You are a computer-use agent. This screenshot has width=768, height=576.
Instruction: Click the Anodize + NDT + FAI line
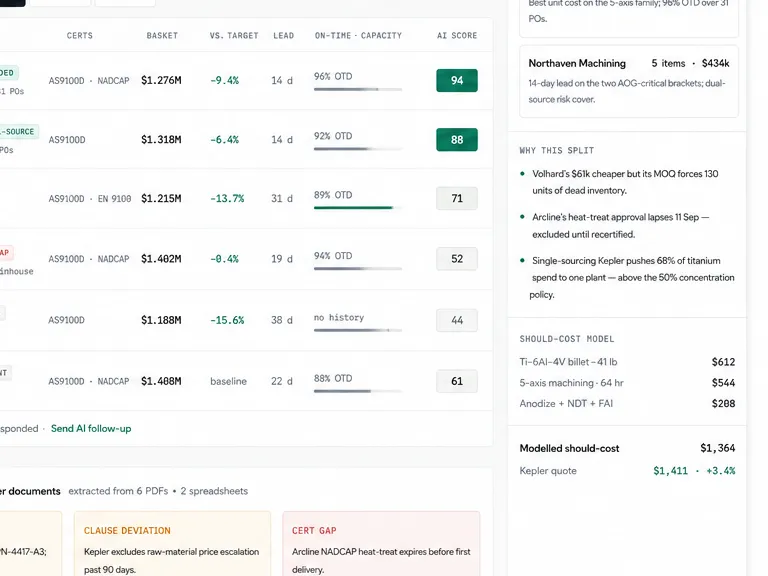pyautogui.click(x=627, y=404)
